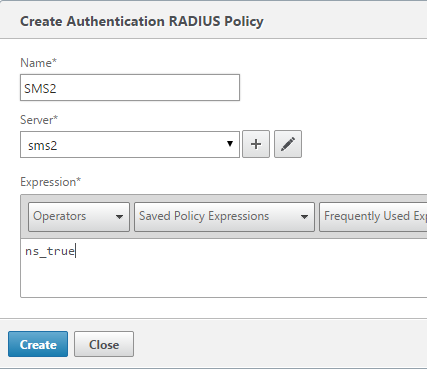427x377 pixels.
Task: Open the Server dropdown showing sms2
Action: pos(130,145)
